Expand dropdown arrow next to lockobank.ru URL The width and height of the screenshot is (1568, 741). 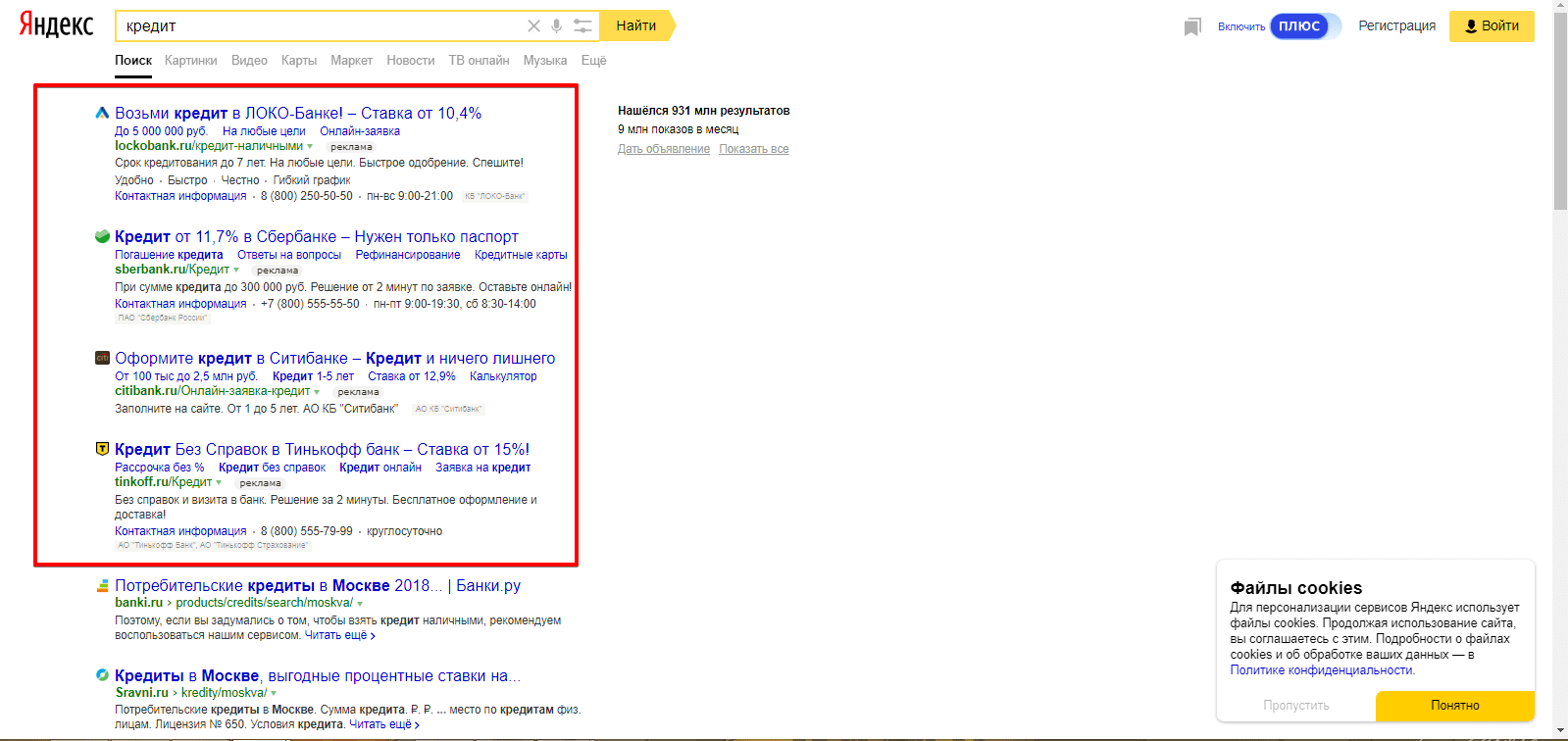[x=310, y=147]
